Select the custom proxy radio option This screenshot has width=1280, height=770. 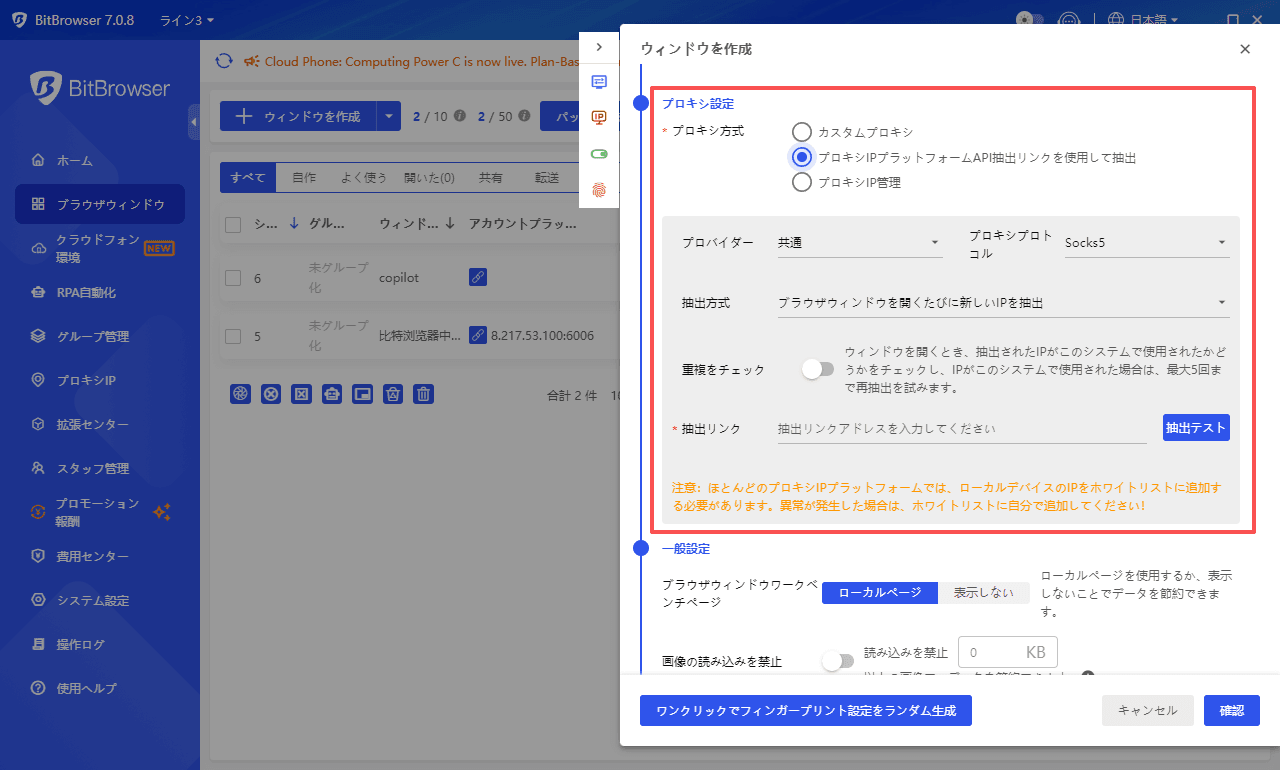tap(801, 131)
